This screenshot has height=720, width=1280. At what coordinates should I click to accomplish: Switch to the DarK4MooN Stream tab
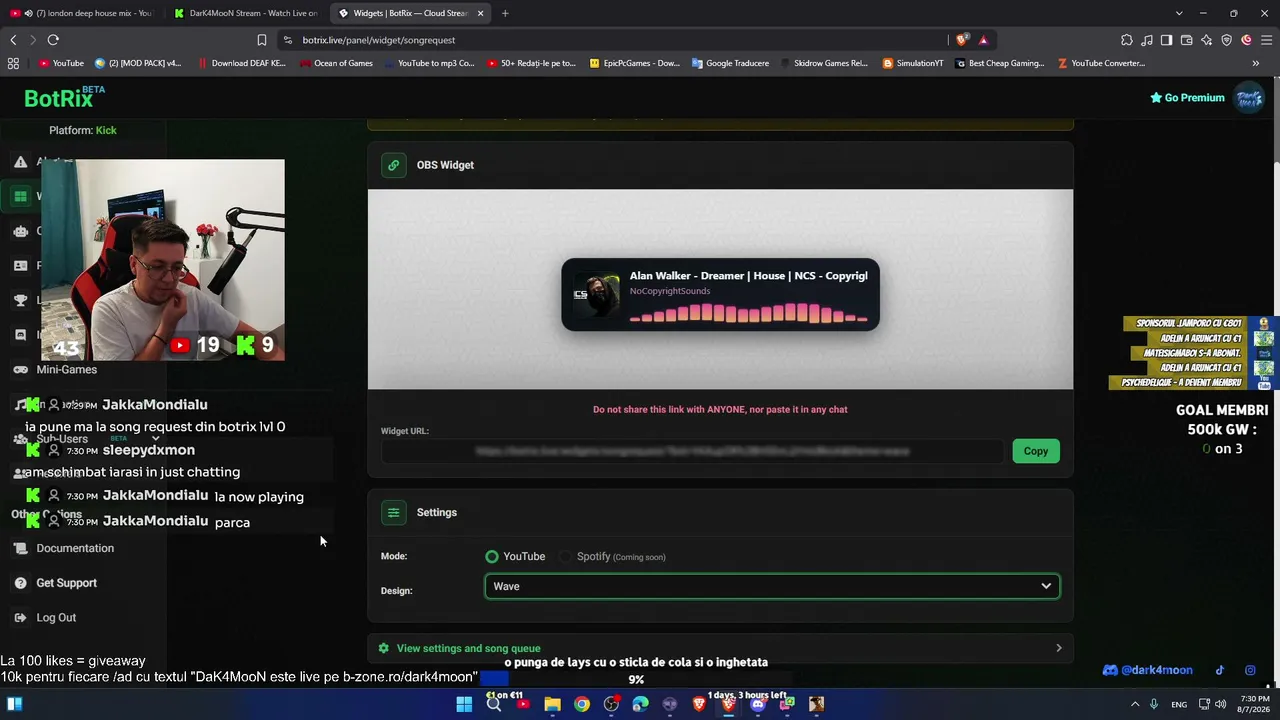tap(245, 13)
